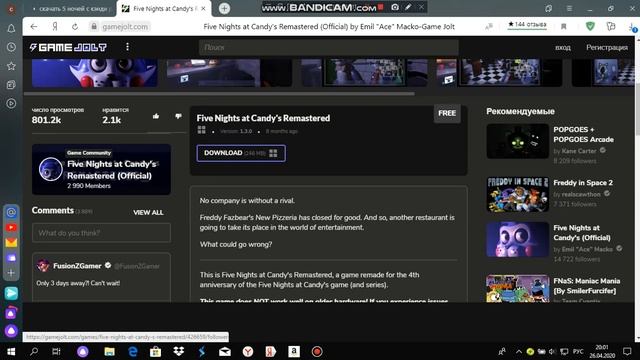Click the thumbs up like icon
Image resolution: width=640 pixels, height=360 pixels.
(156, 116)
